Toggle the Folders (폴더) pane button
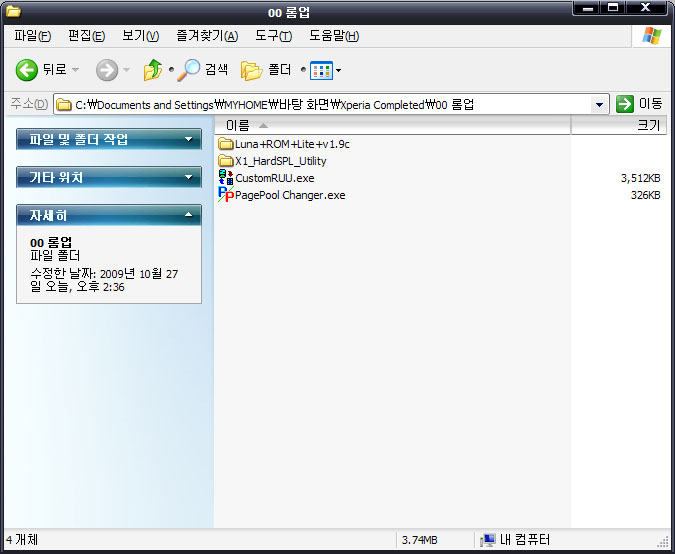 click(x=252, y=70)
